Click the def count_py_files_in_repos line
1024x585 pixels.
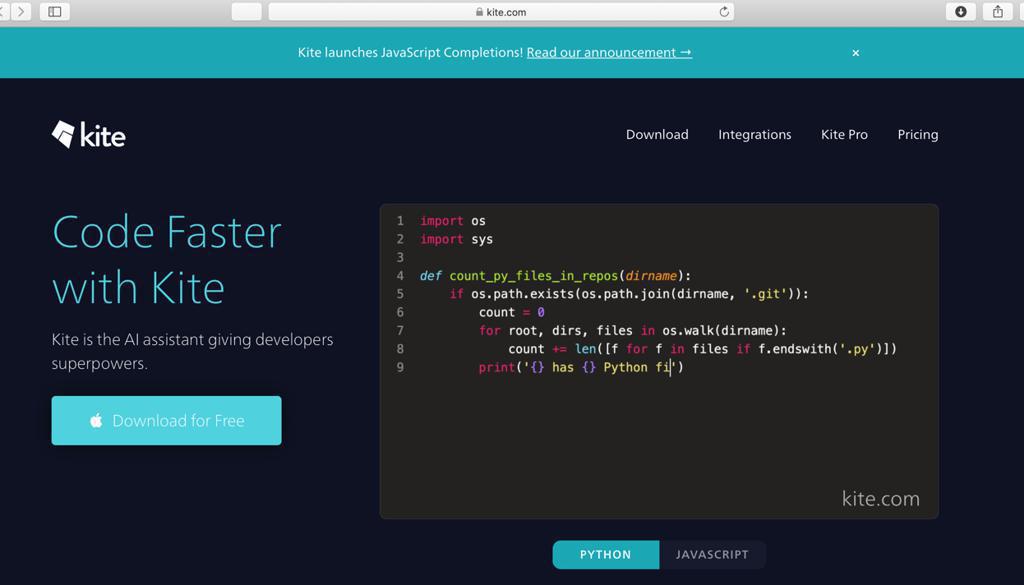coord(555,276)
